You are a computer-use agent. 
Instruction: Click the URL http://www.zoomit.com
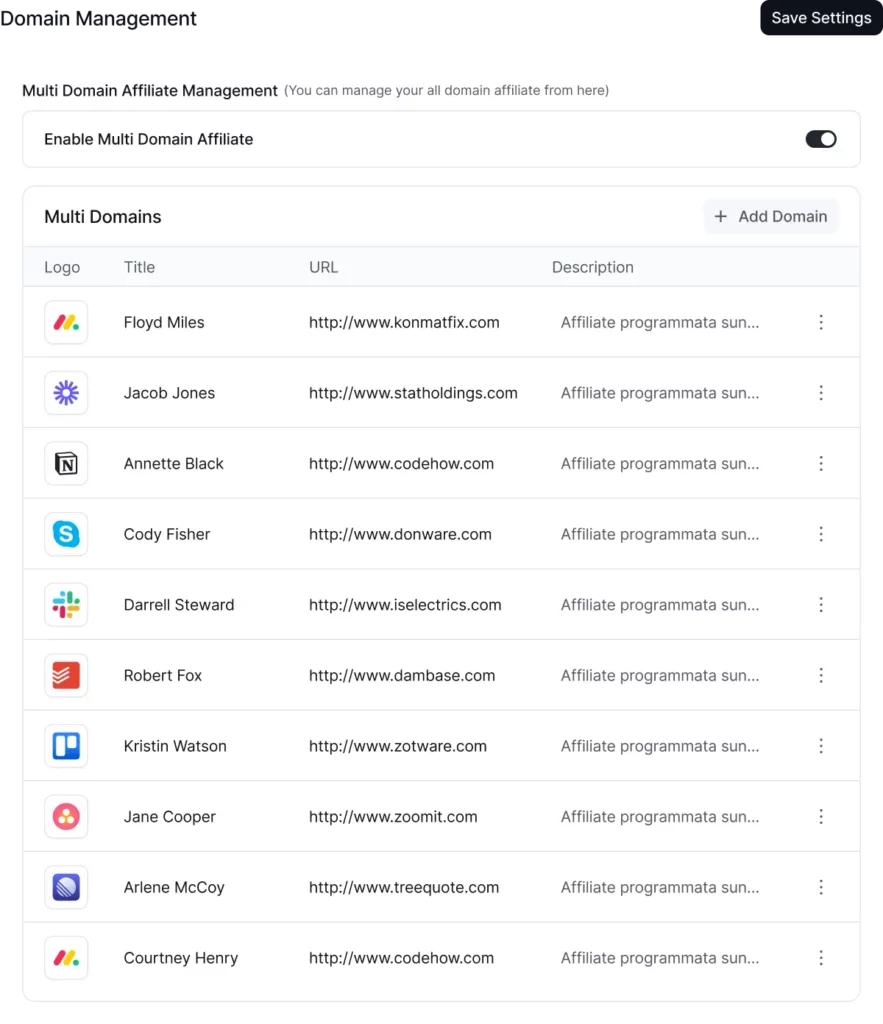click(x=393, y=816)
